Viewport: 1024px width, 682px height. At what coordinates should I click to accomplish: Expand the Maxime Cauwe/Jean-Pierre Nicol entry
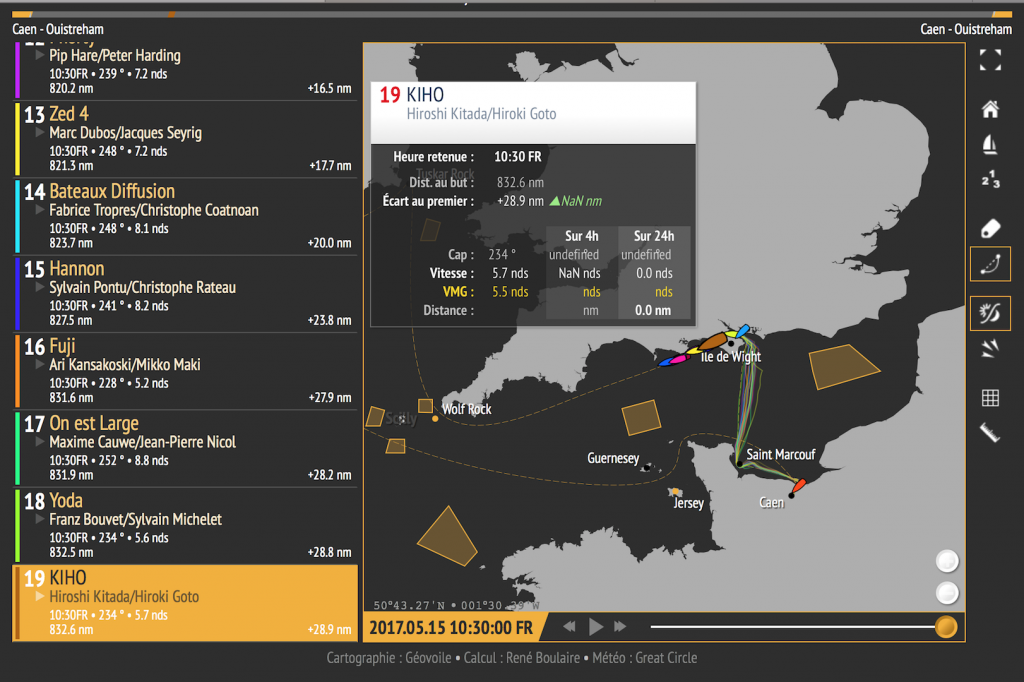pos(40,441)
